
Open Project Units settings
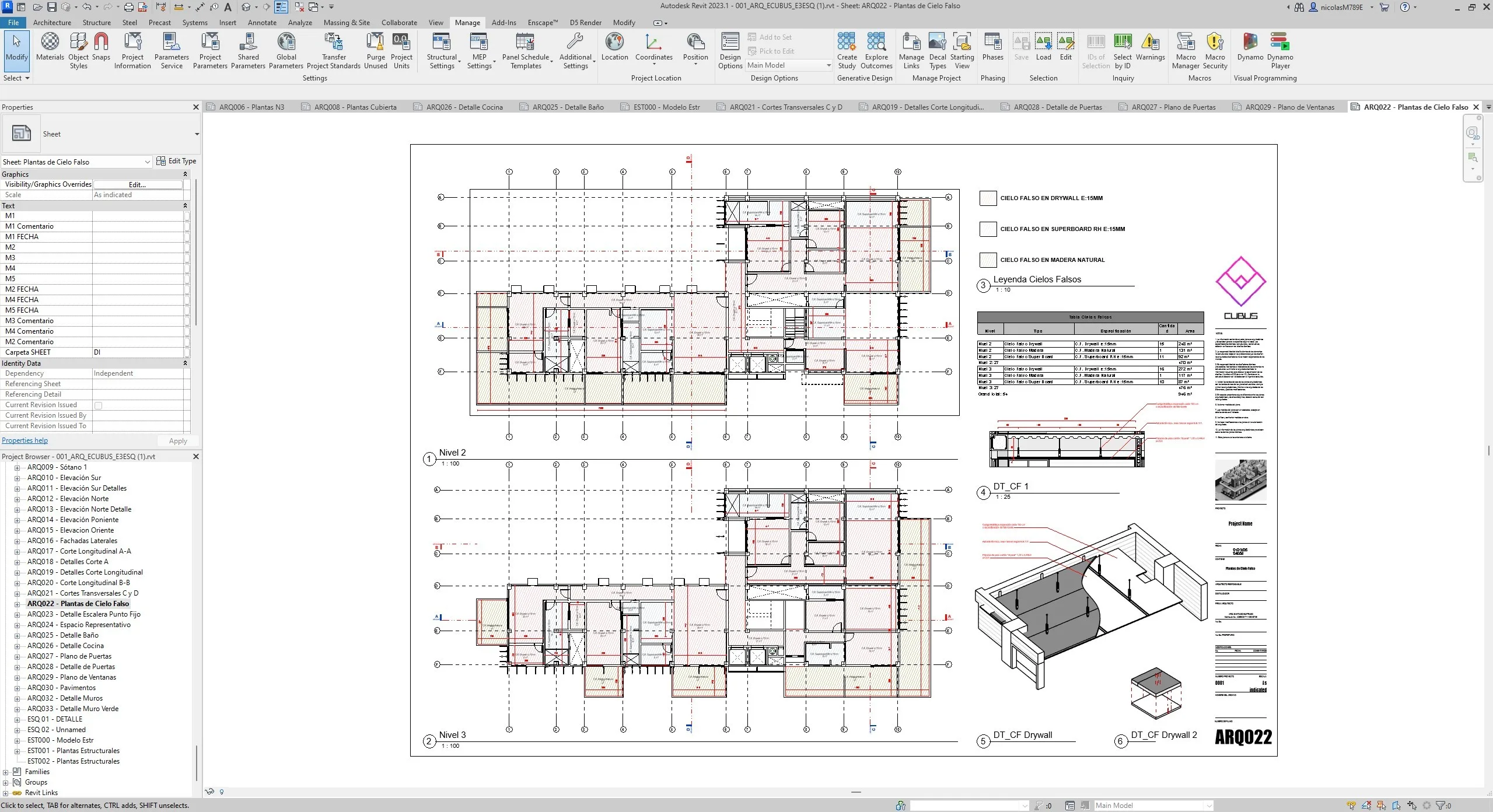tap(401, 51)
